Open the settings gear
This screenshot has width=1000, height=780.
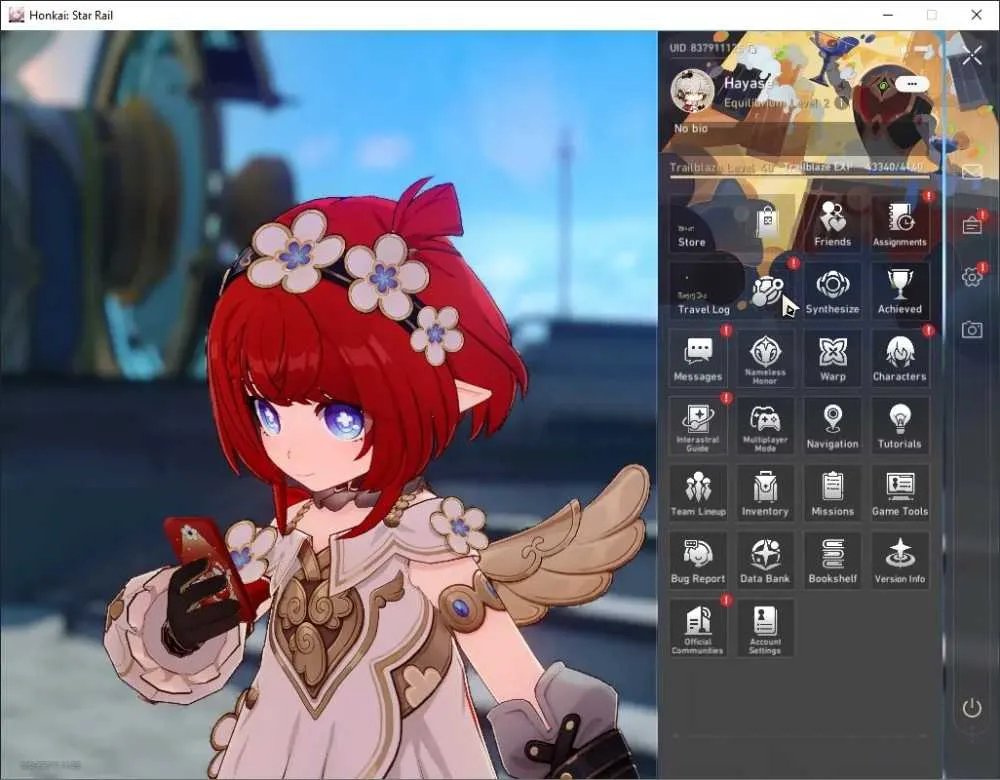(x=972, y=277)
